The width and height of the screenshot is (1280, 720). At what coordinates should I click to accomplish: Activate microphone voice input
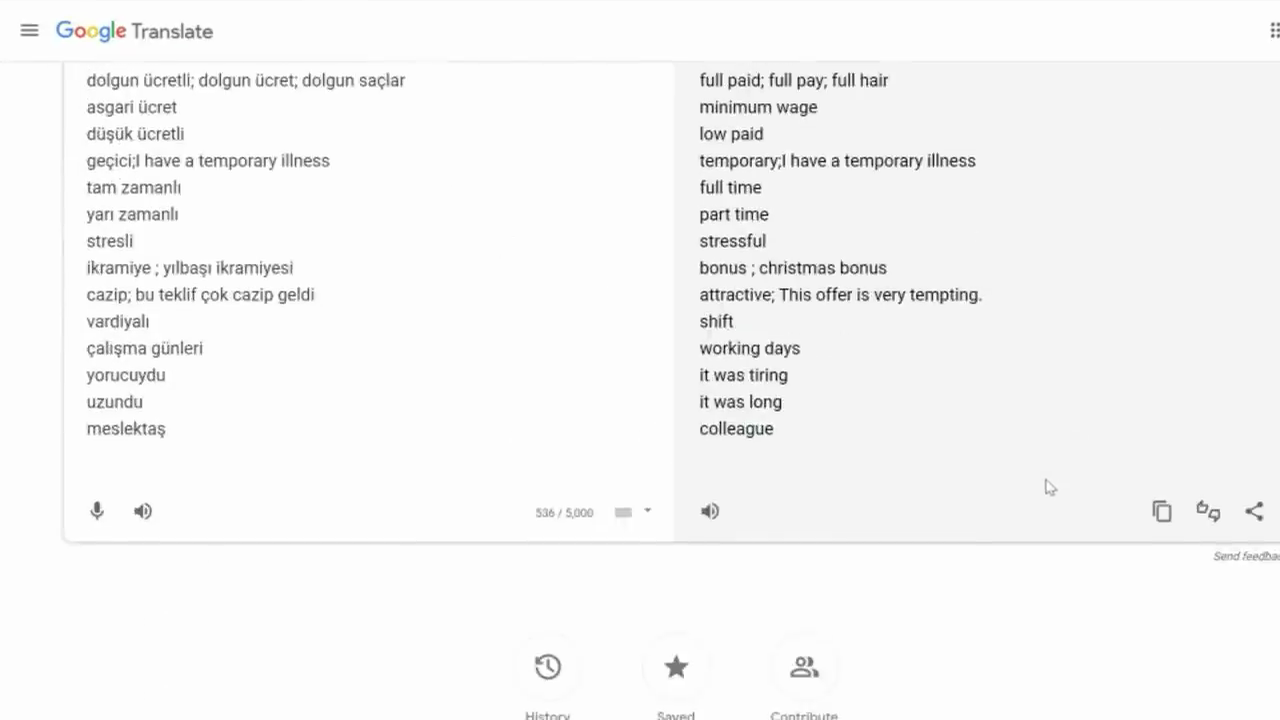[97, 511]
